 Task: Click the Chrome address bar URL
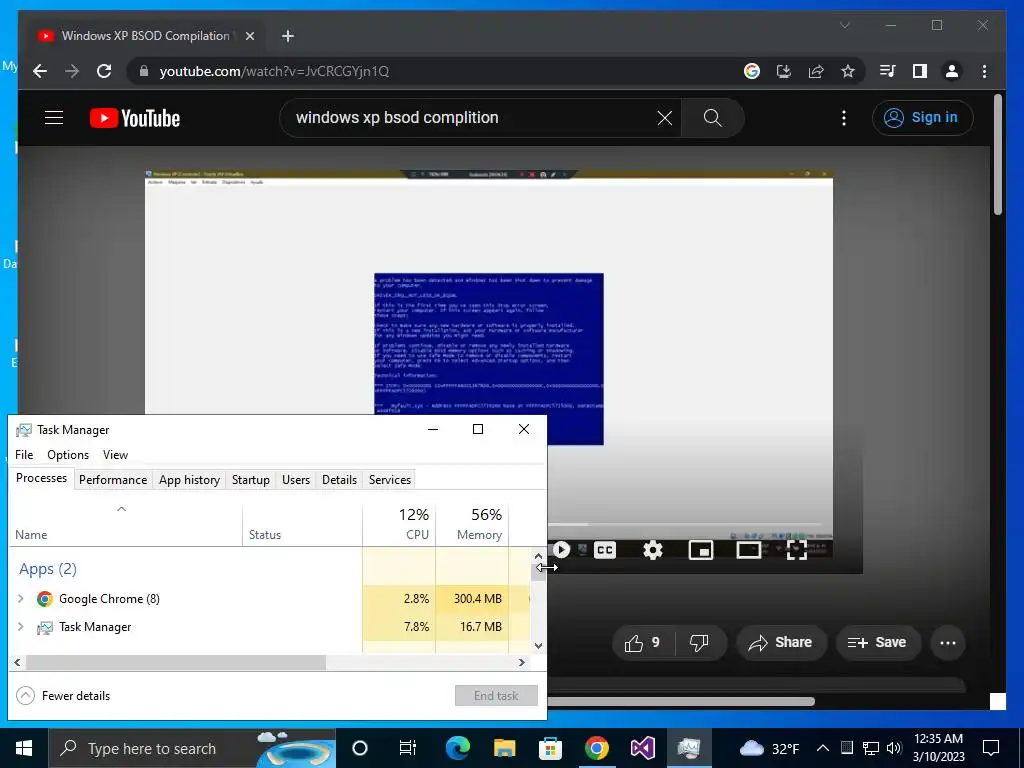tap(274, 71)
